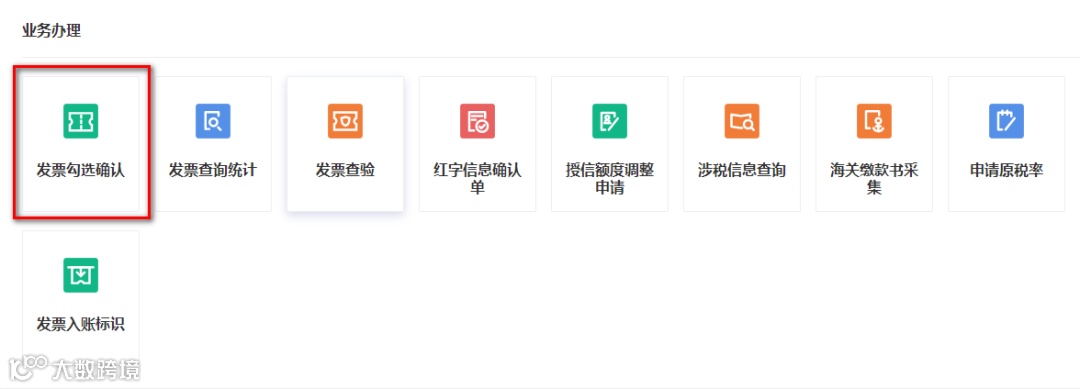1080x389 pixels.
Task: Open the 发票勾选确认 green ticket icon
Action: click(x=81, y=121)
